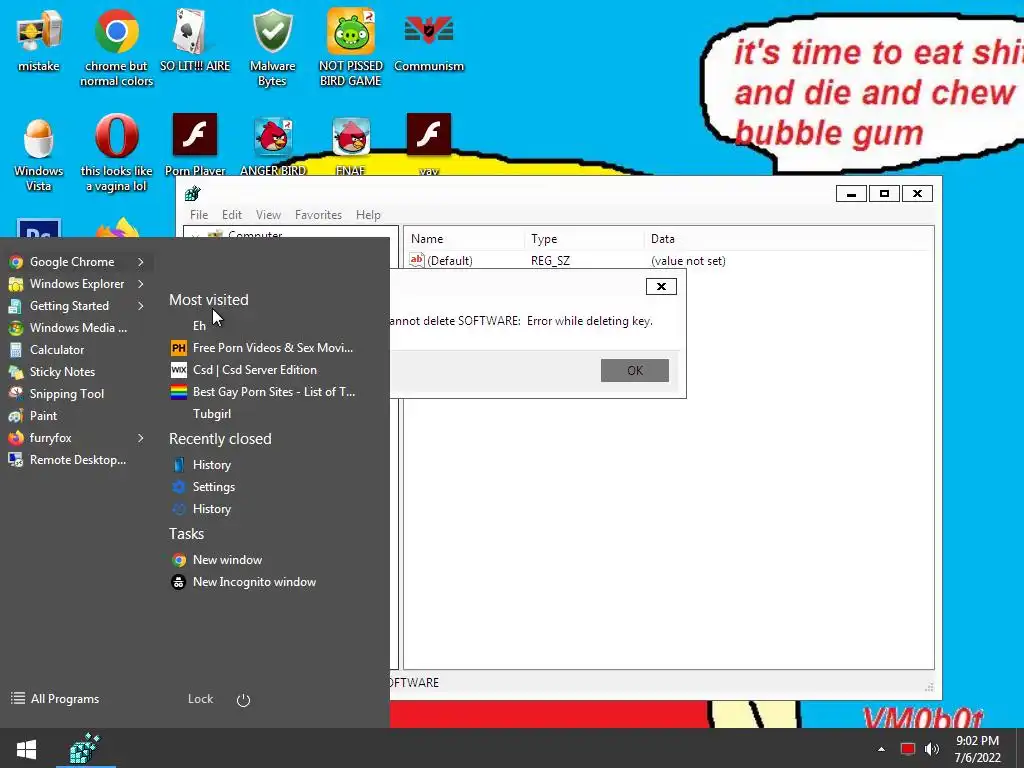Click the taskbar clock showing 9:02 PM
The height and width of the screenshot is (768, 1024).
(x=978, y=749)
